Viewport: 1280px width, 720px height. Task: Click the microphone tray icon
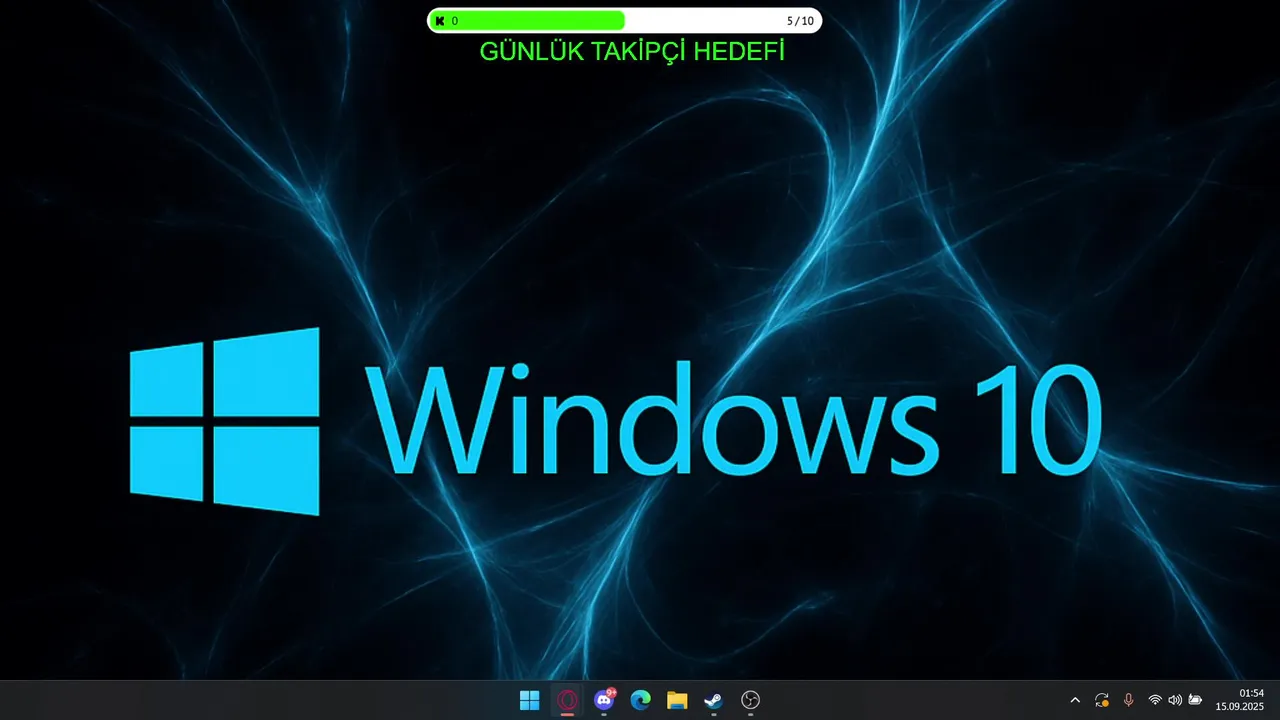coord(1128,700)
